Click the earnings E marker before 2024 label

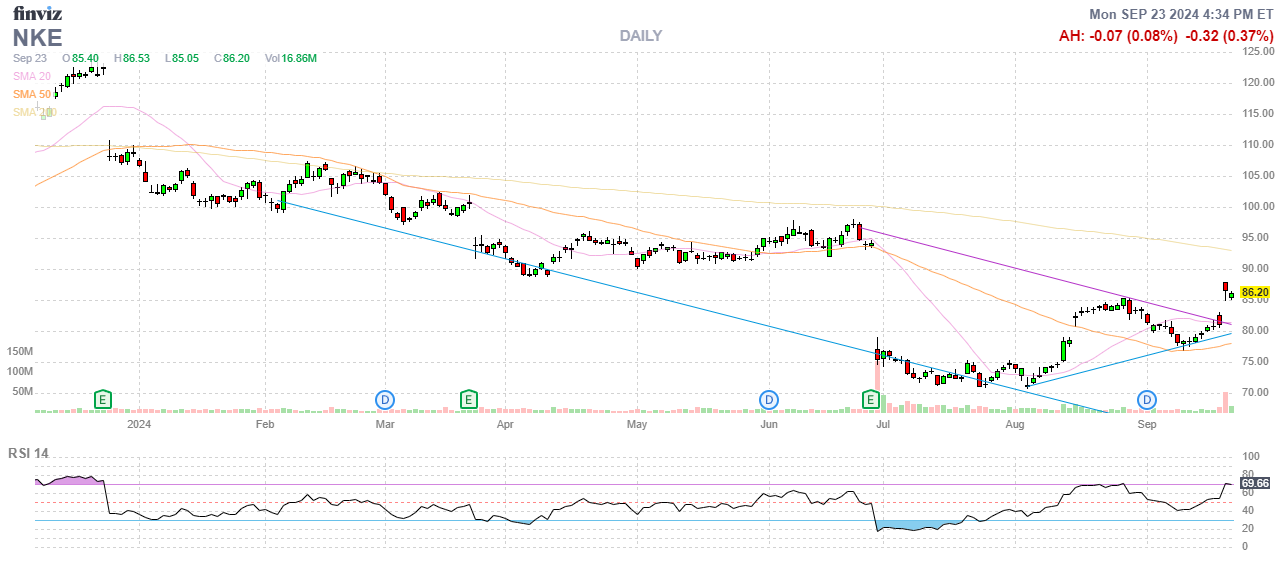pyautogui.click(x=102, y=400)
